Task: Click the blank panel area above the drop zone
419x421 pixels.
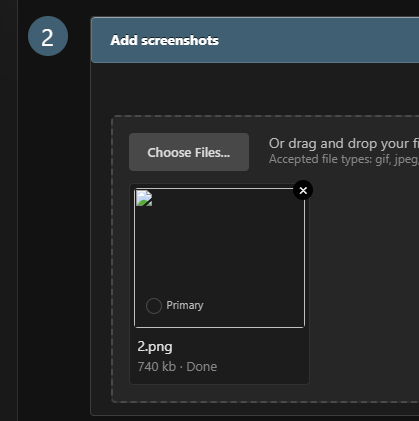Action: [255, 89]
